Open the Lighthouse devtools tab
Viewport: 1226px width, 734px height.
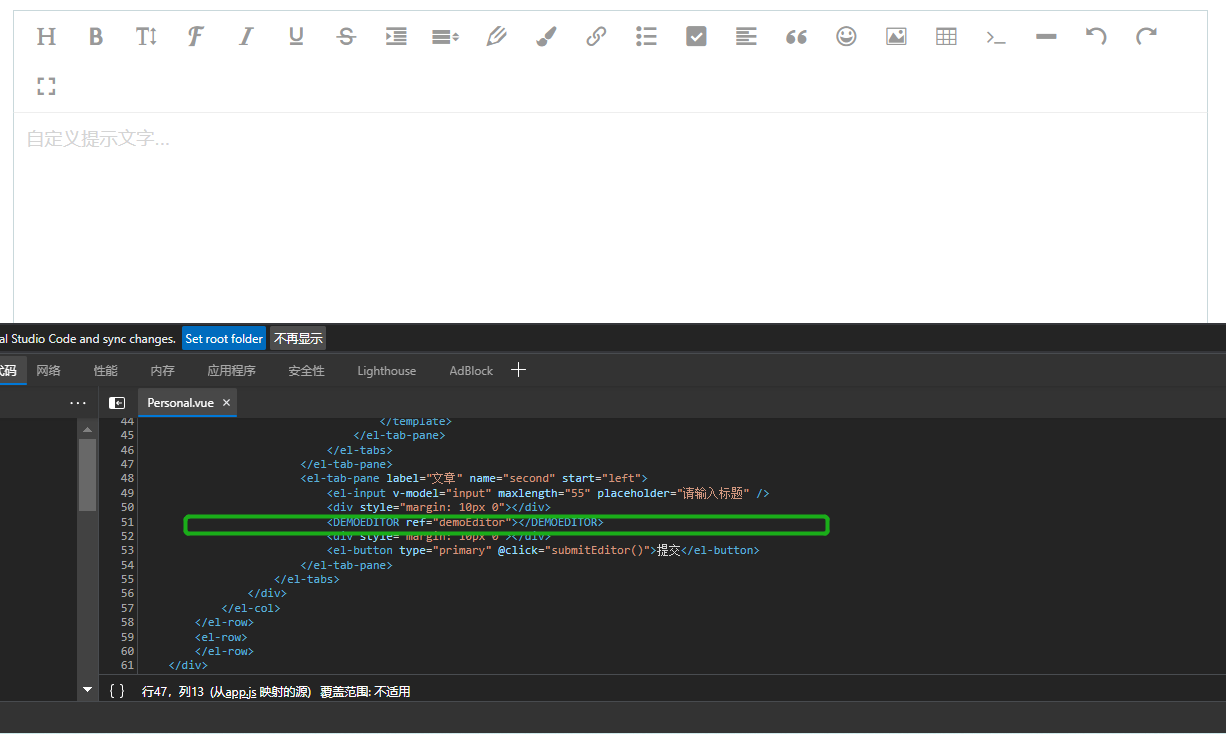(386, 370)
